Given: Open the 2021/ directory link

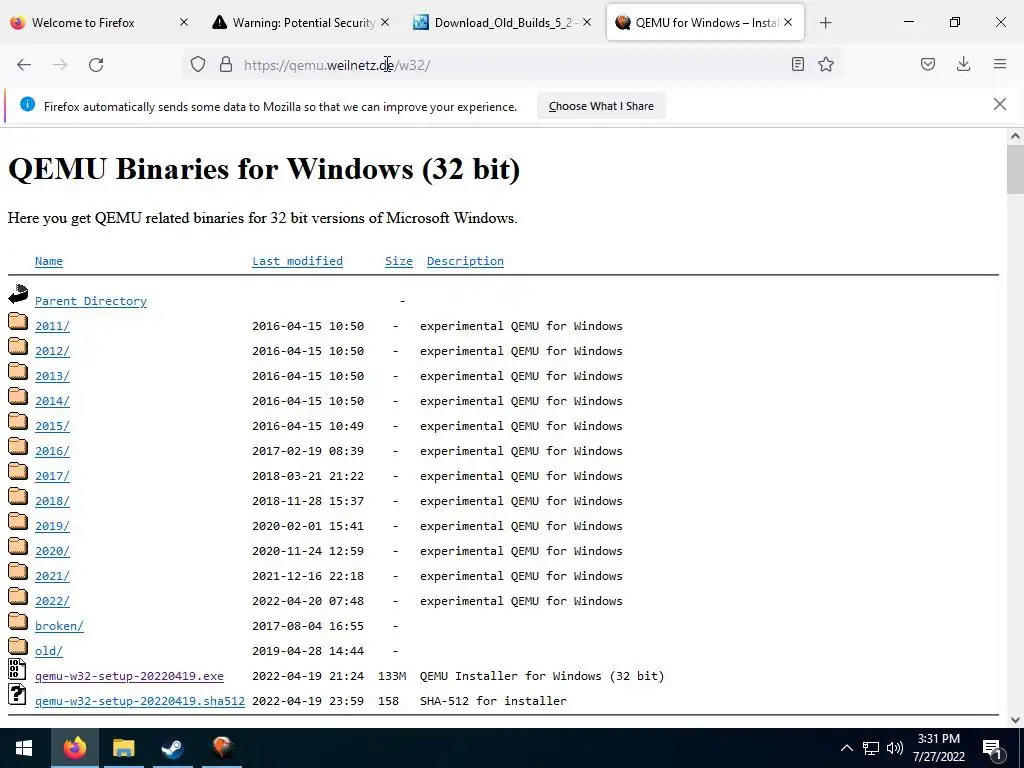Looking at the screenshot, I should click(52, 576).
